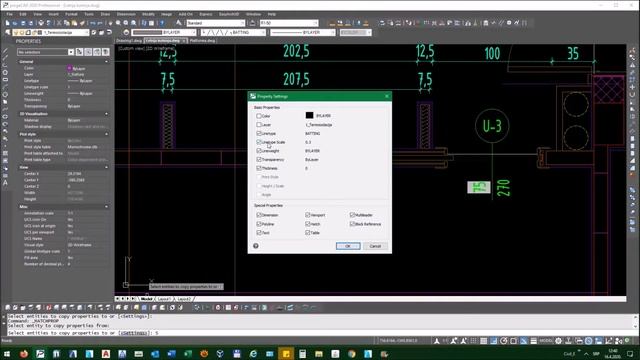Image resolution: width=640 pixels, height=360 pixels.
Task: Uncheck the Block Reference checkbox
Action: pos(352,224)
